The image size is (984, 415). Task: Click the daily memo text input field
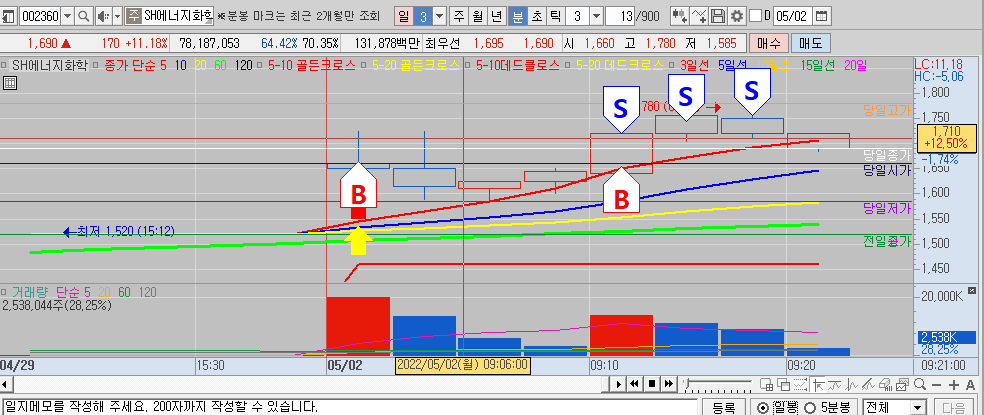pyautogui.click(x=348, y=407)
